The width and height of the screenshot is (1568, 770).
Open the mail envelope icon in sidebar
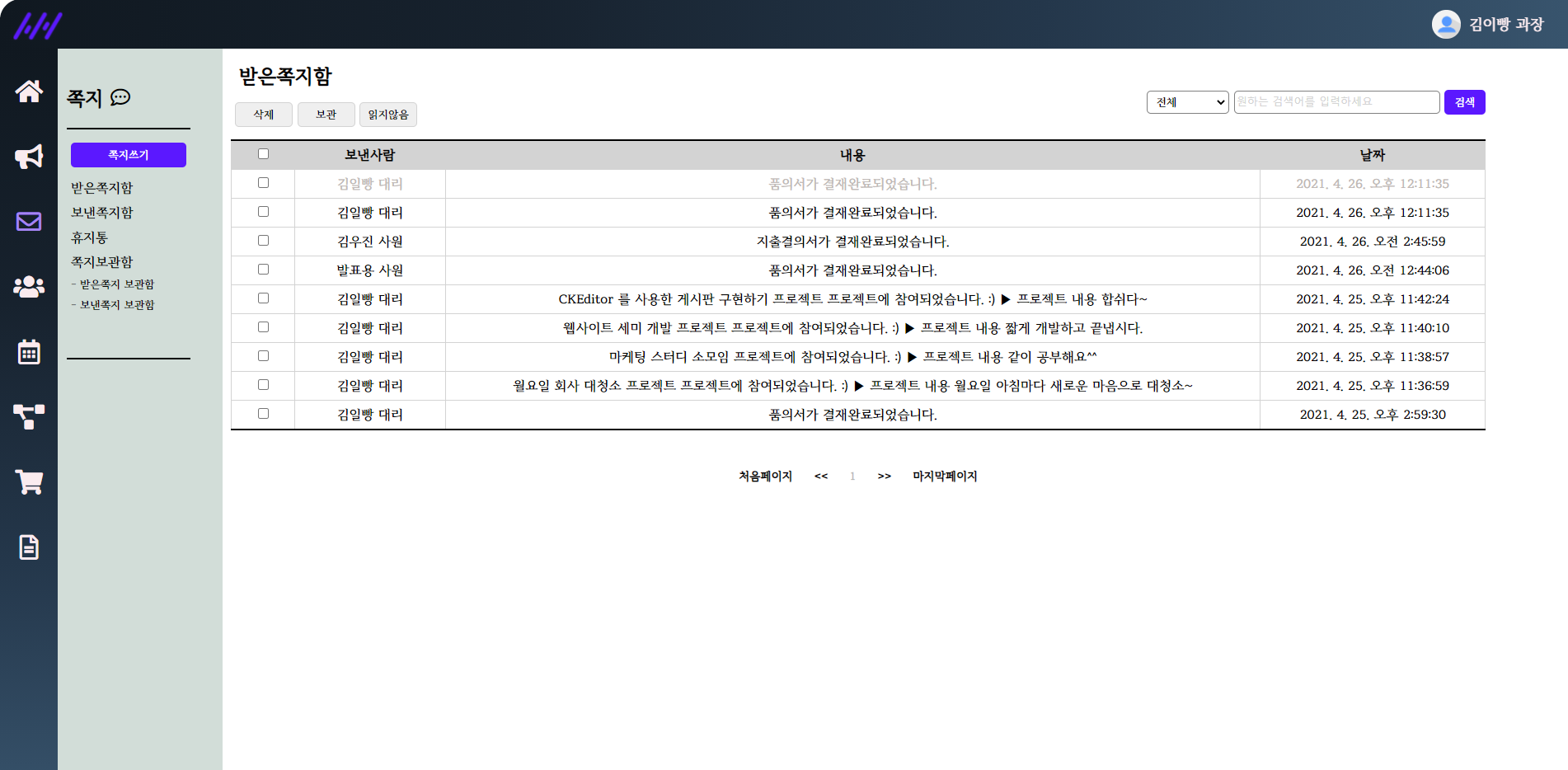29,222
